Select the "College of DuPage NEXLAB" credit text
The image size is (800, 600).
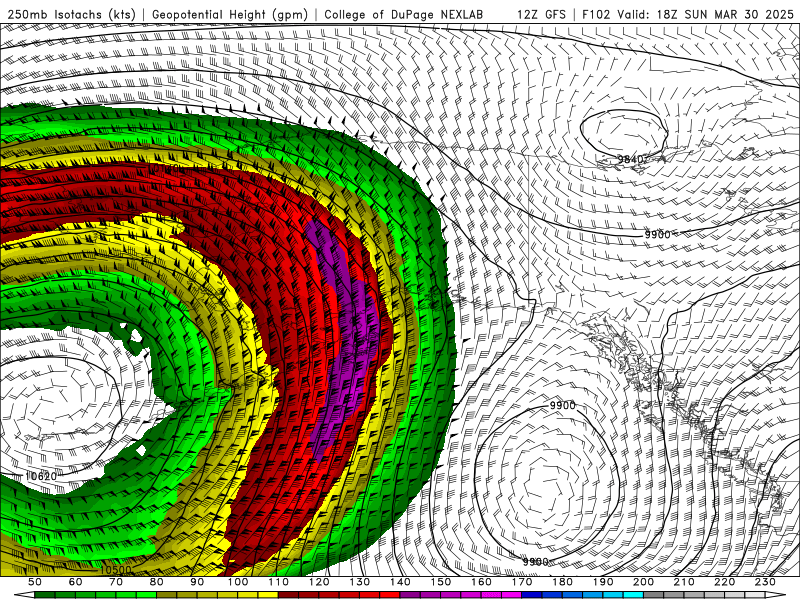click(x=404, y=15)
